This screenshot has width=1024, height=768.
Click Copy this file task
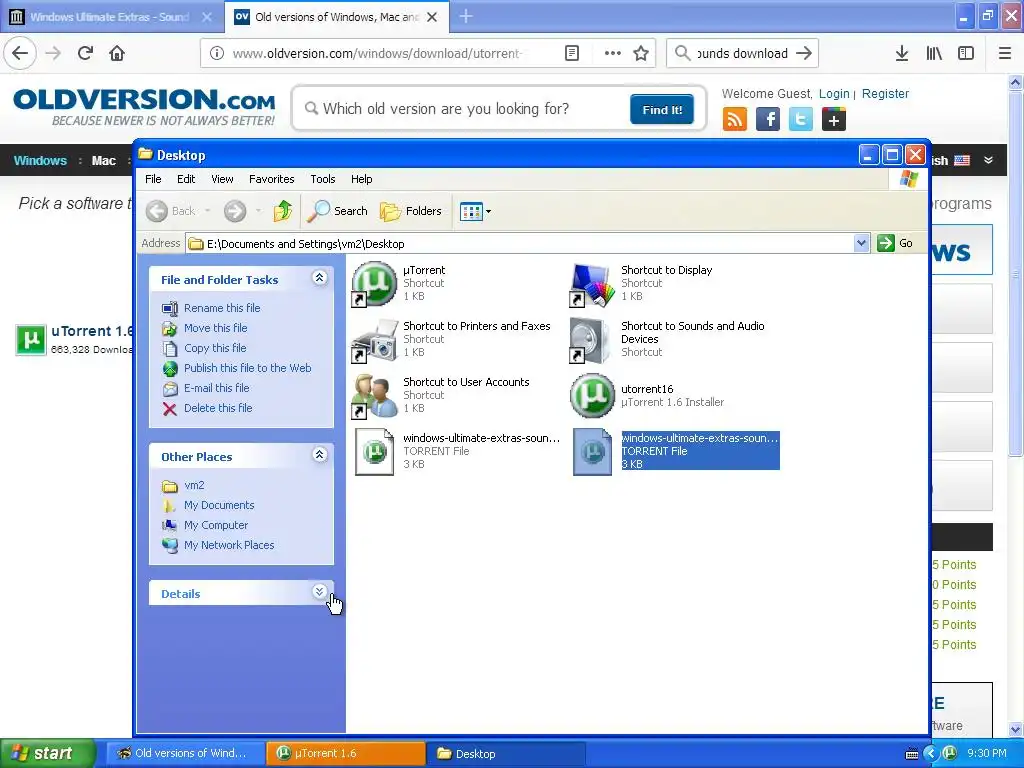pyautogui.click(x=215, y=348)
